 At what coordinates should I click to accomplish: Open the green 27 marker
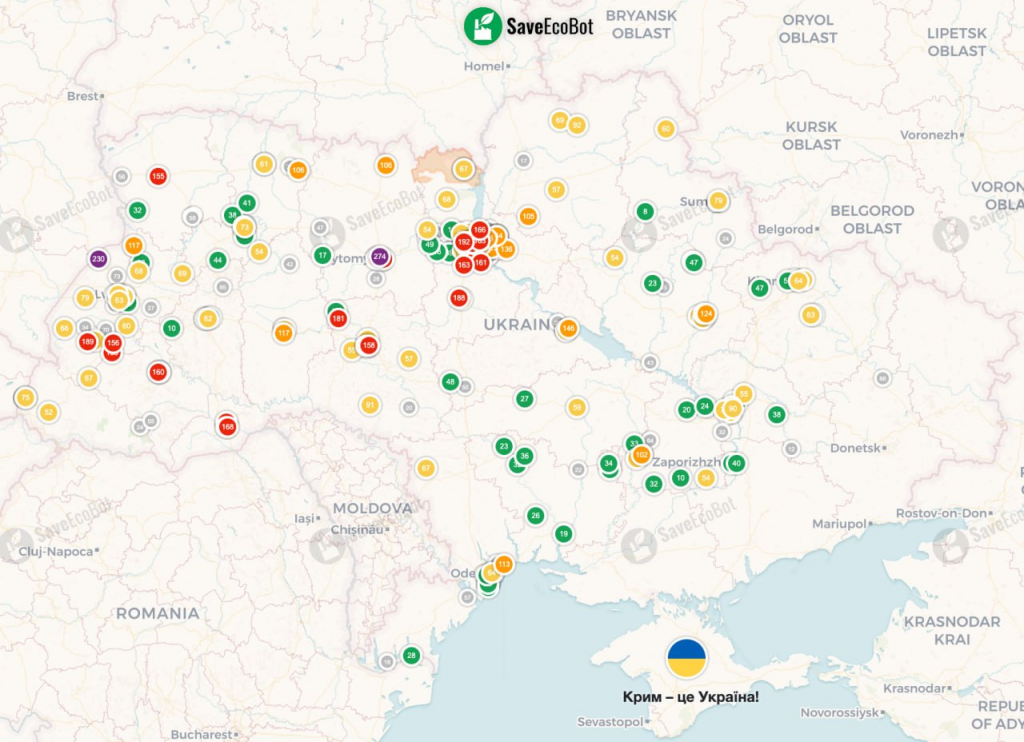pos(524,398)
